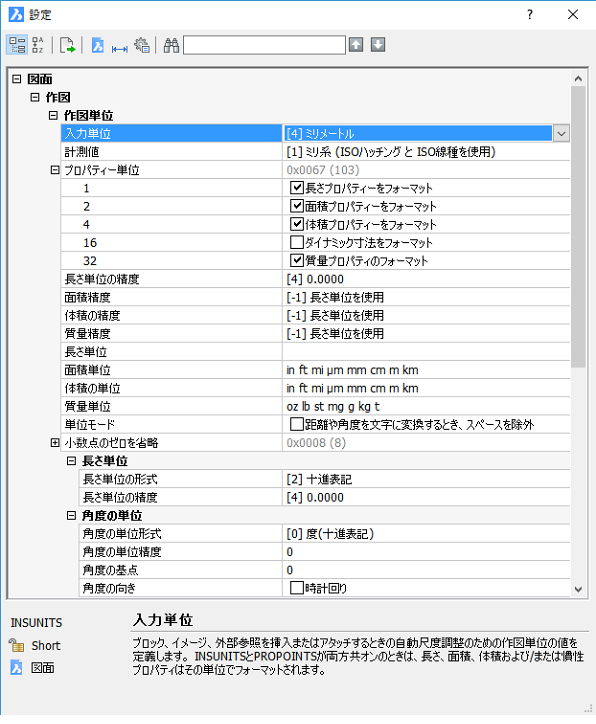This screenshot has height=724, width=596.
Task: Click the find previous up arrow
Action: coord(356,45)
